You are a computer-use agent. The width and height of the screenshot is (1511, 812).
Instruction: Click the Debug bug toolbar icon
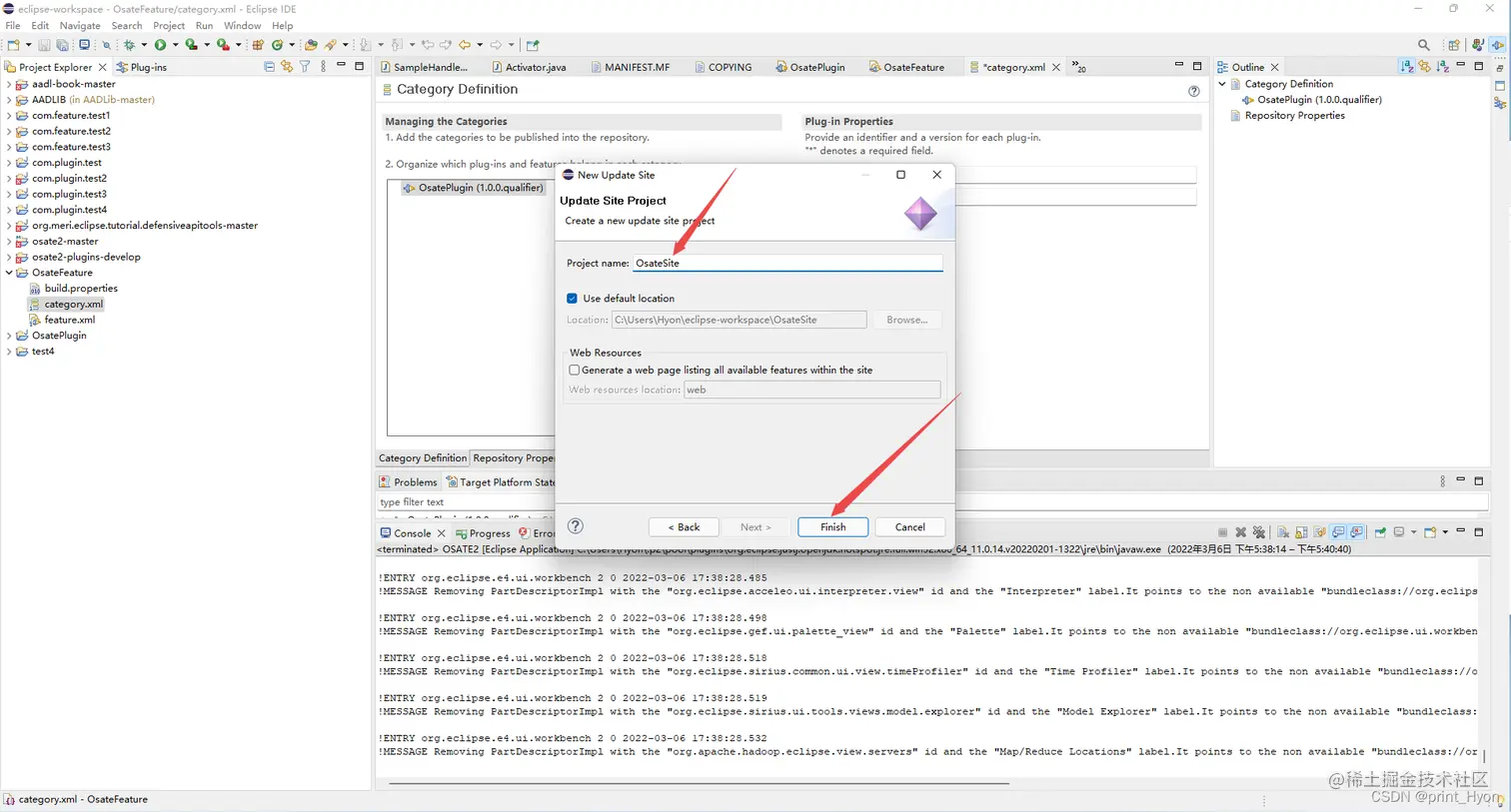tap(129, 45)
